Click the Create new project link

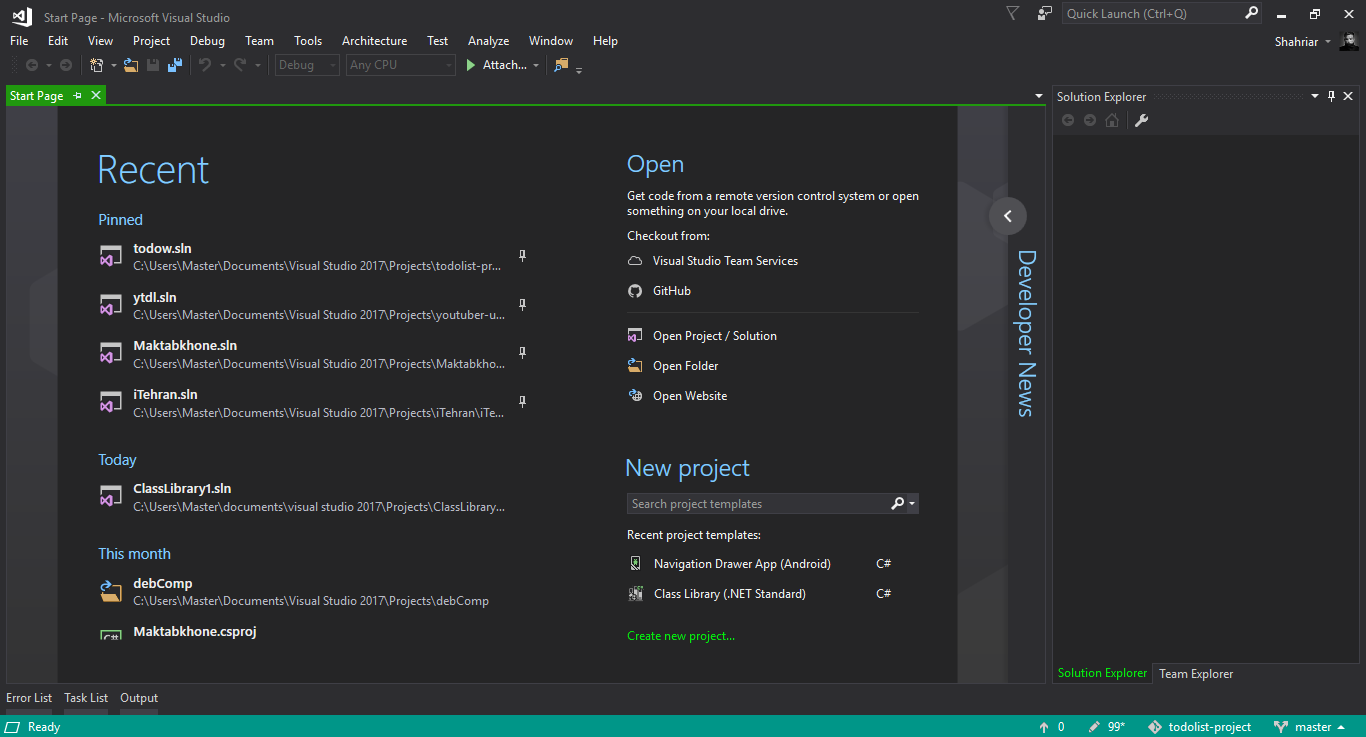[x=681, y=636]
